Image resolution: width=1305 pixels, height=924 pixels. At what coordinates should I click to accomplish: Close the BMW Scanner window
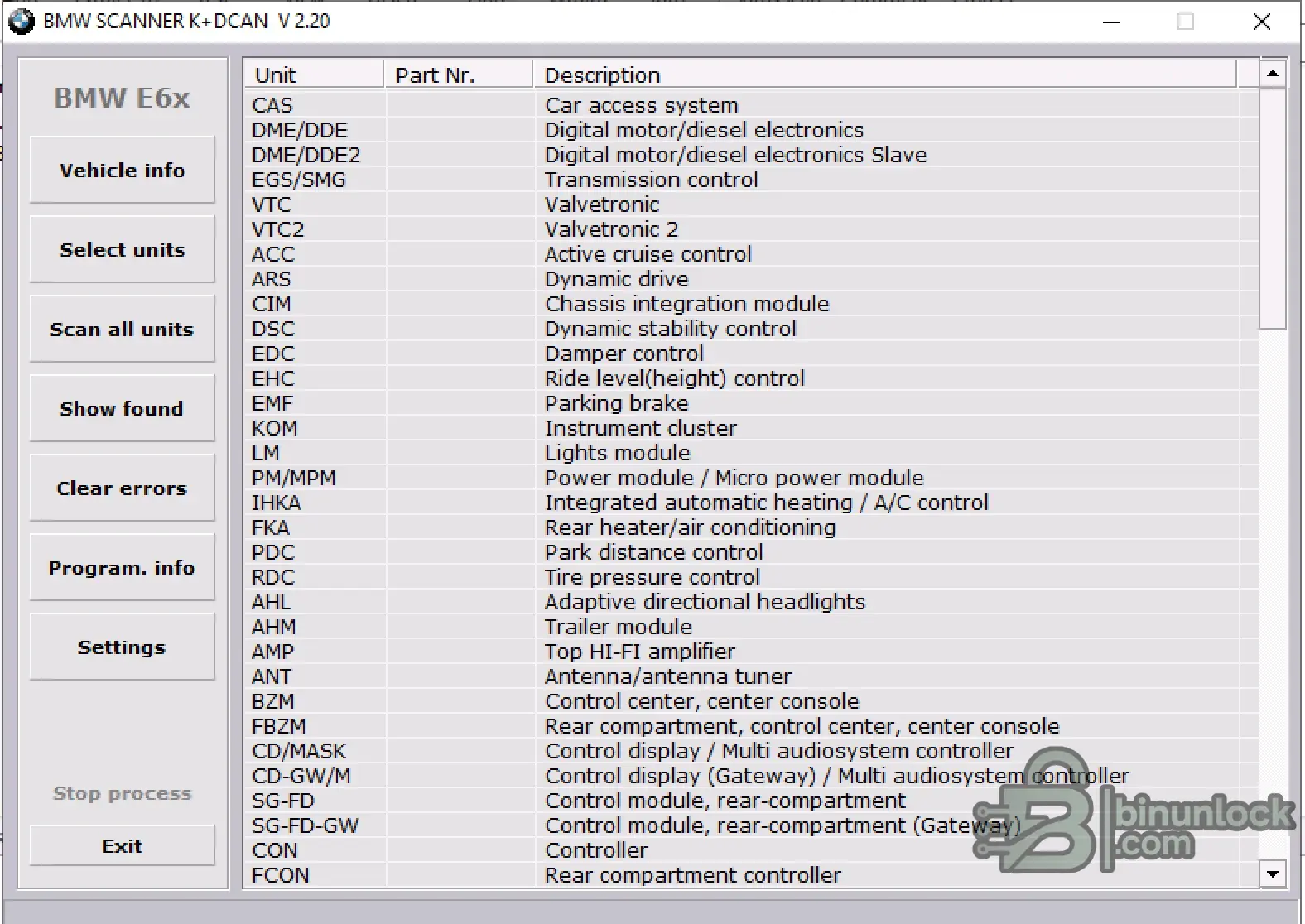pyautogui.click(x=1261, y=22)
